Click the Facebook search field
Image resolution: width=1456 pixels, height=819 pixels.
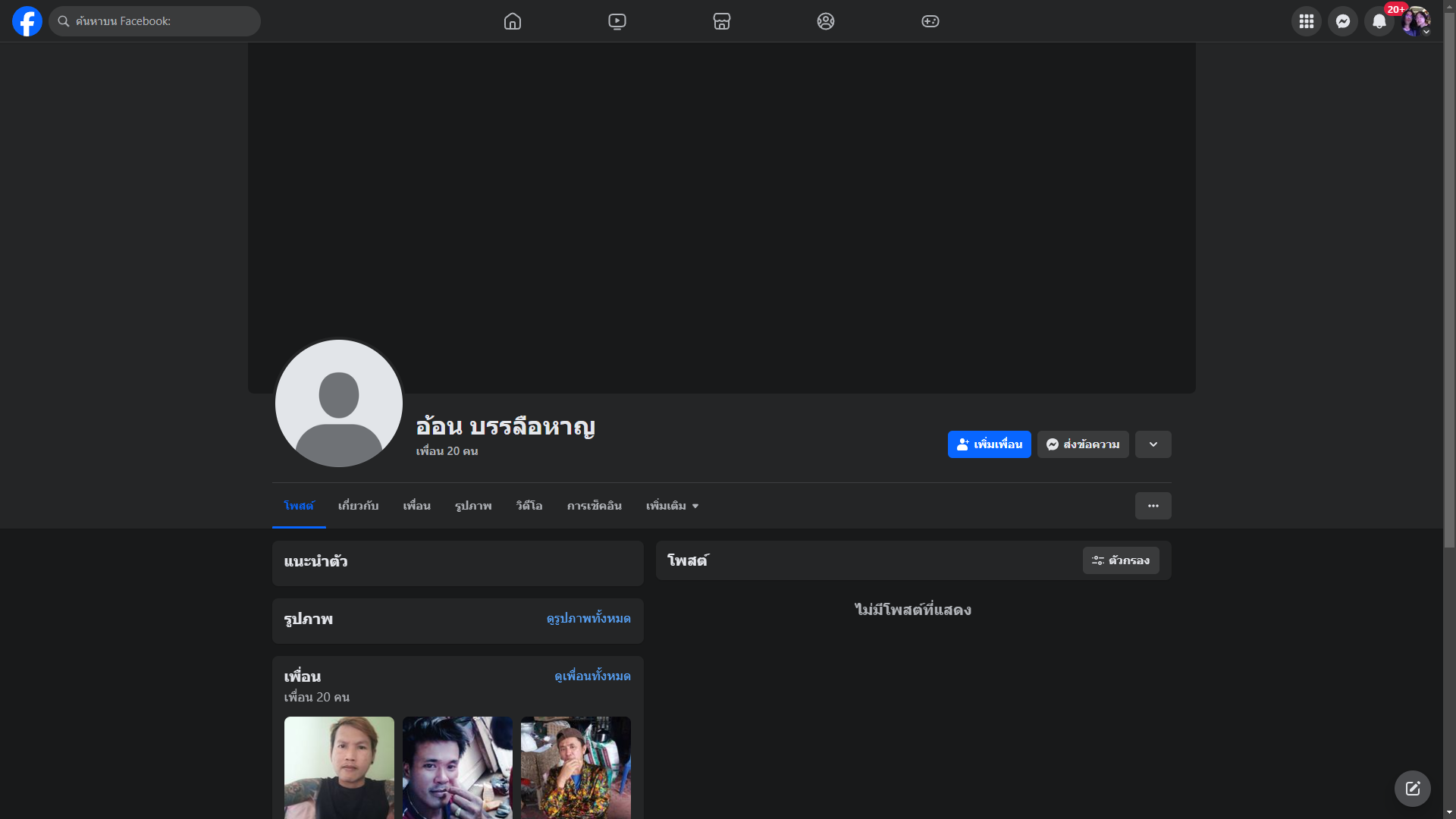tap(155, 21)
